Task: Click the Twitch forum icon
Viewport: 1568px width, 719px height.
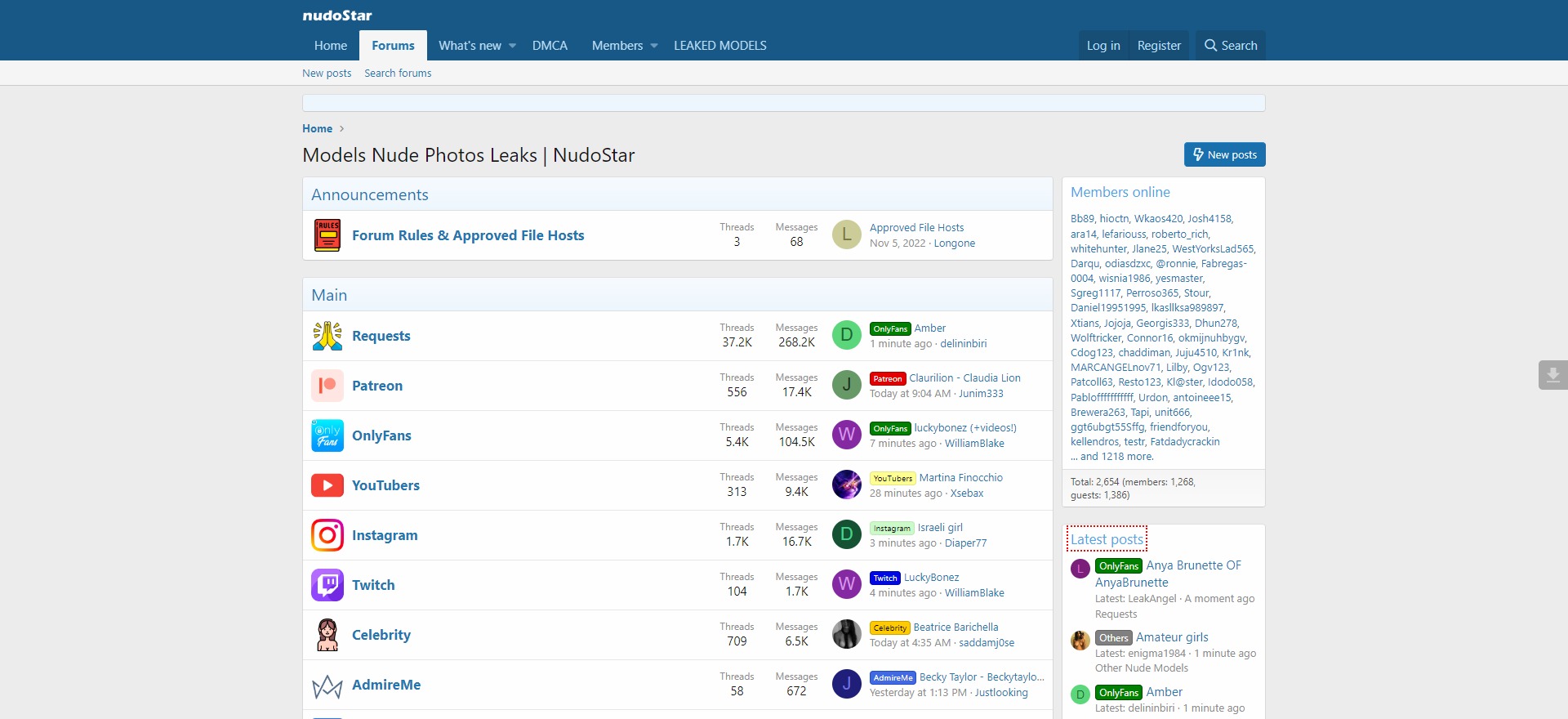Action: tap(327, 585)
